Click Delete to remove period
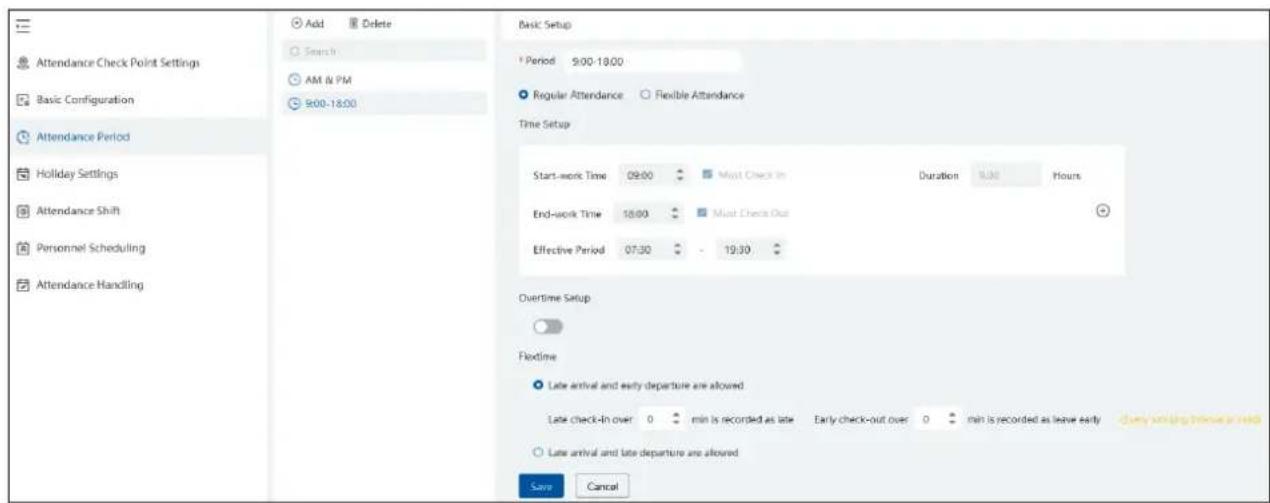The width and height of the screenshot is (1270, 503). coord(370,23)
